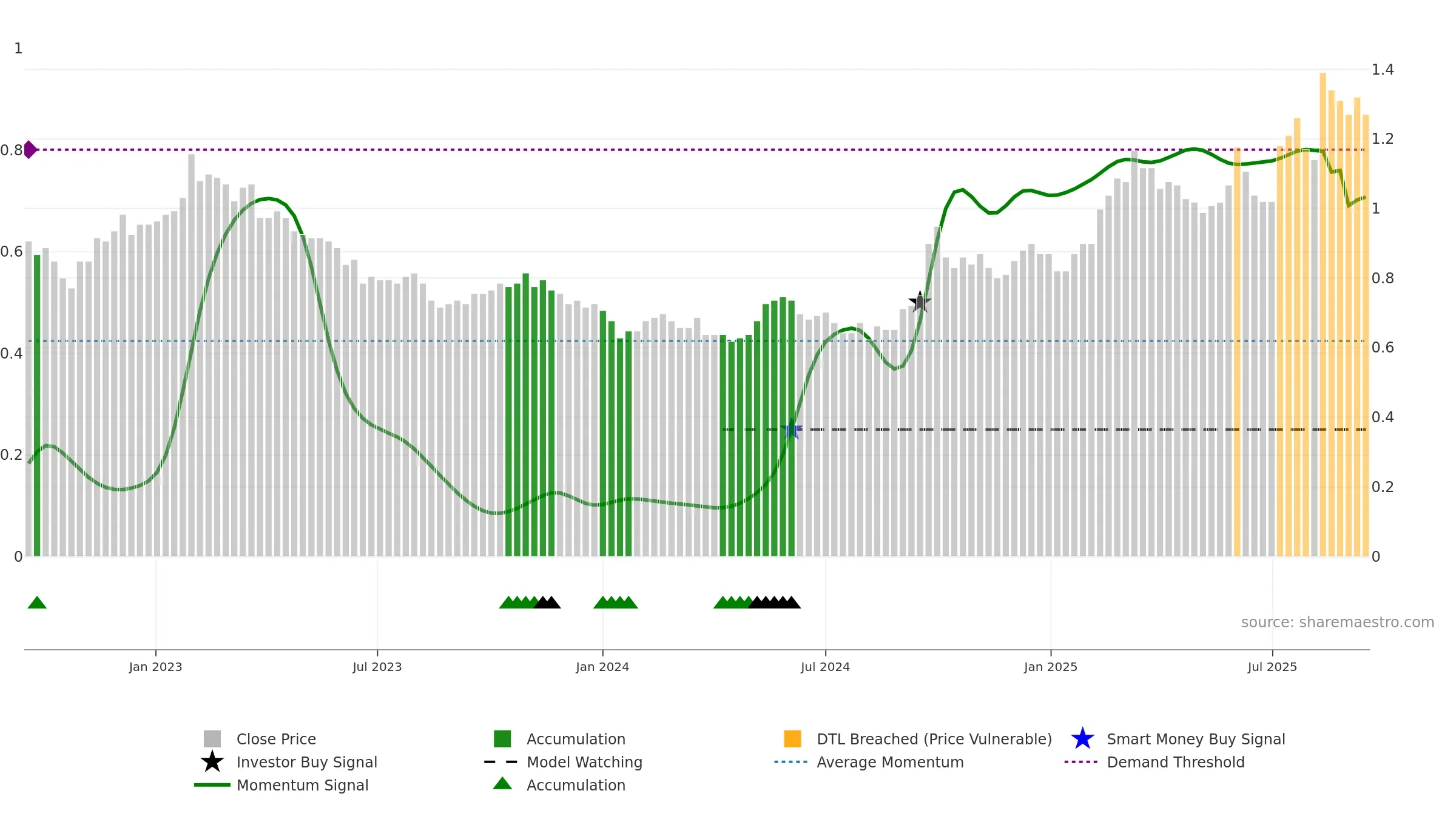Viewport: 1456px width, 819px height.
Task: Click the black triangles cluster before Jul 2024
Action: point(775,602)
